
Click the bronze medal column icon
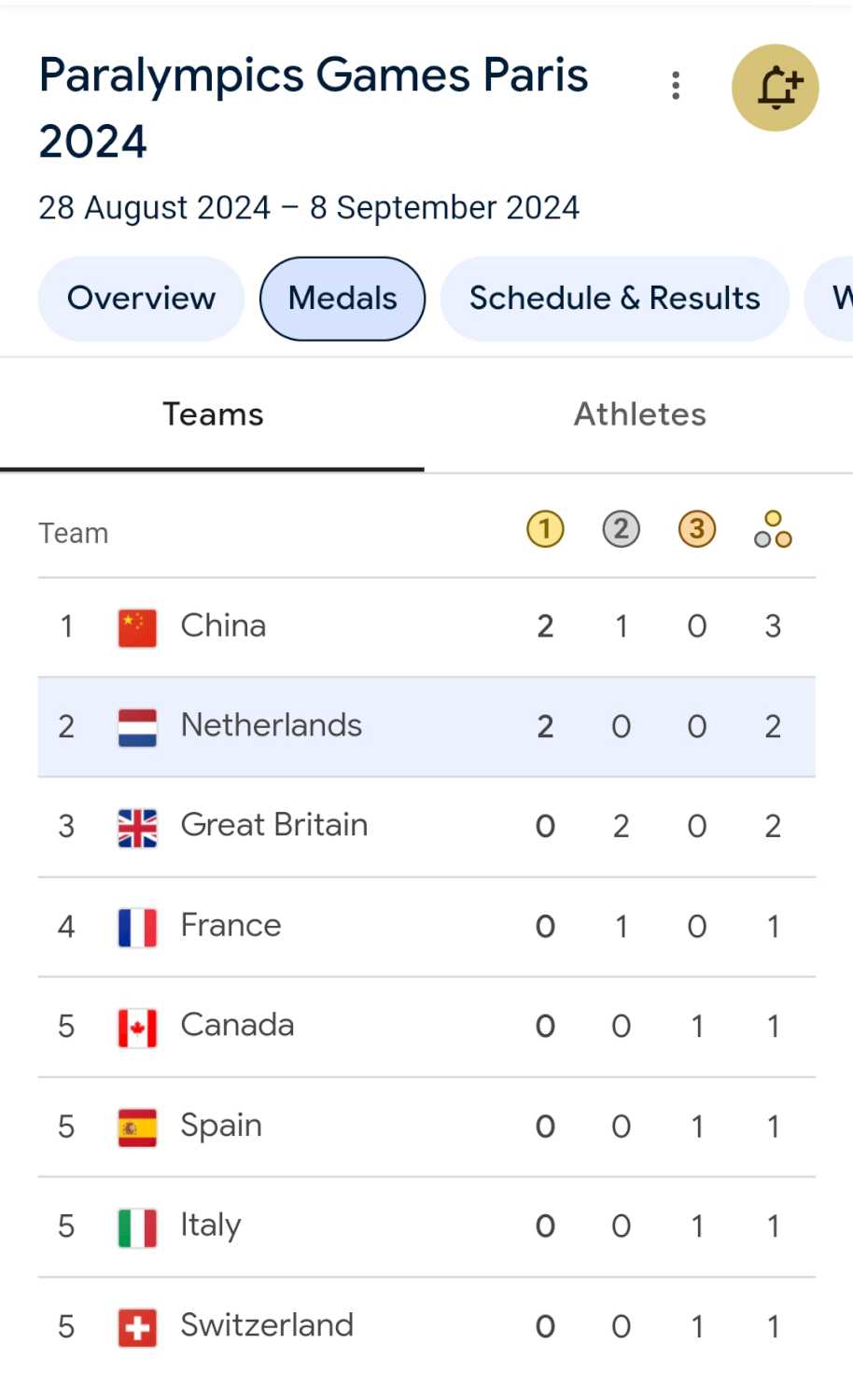click(696, 529)
